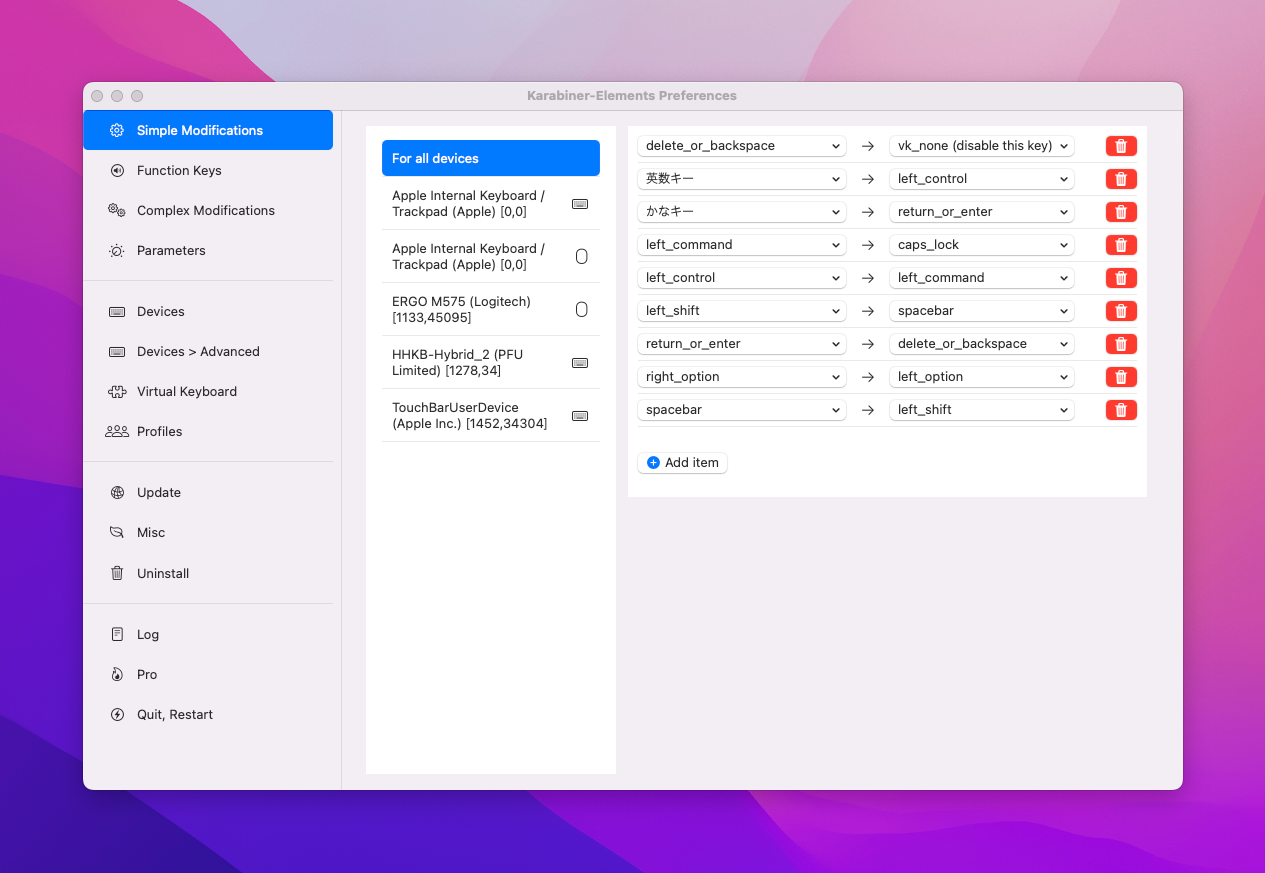Delete the delete_or_backspace to vk_none mapping
Image resolution: width=1265 pixels, height=873 pixels.
coord(1121,146)
